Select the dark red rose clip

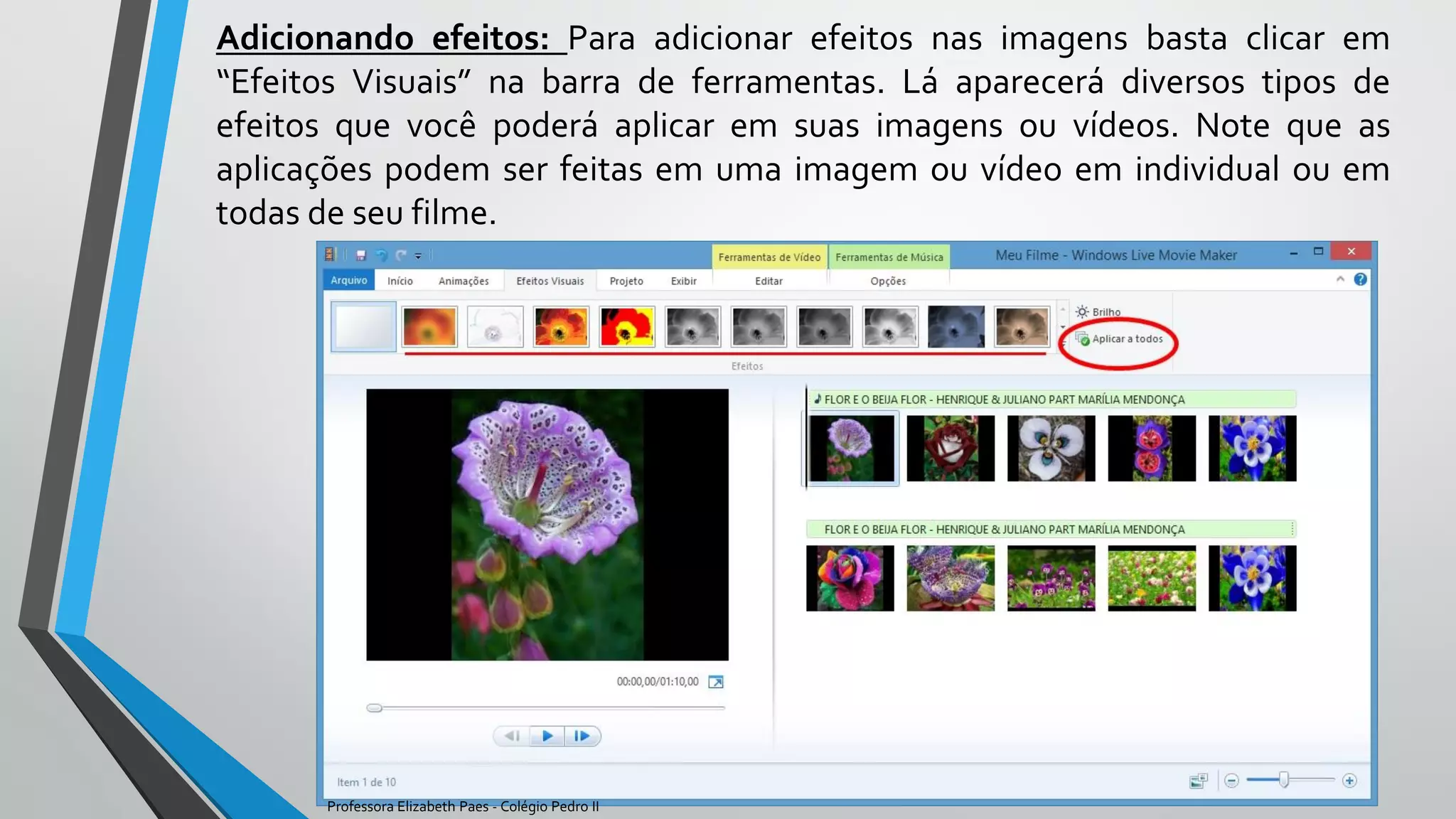[x=951, y=449]
